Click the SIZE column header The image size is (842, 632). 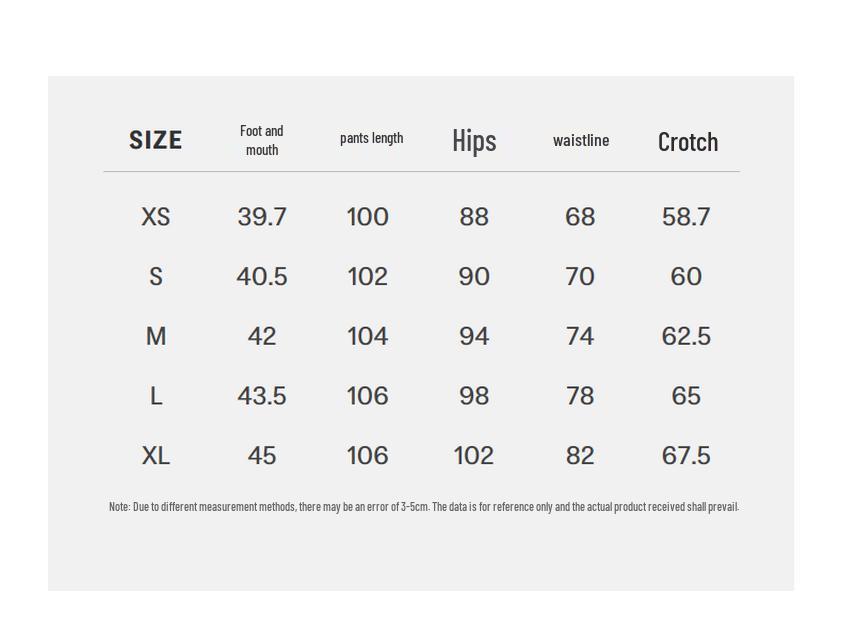[156, 140]
